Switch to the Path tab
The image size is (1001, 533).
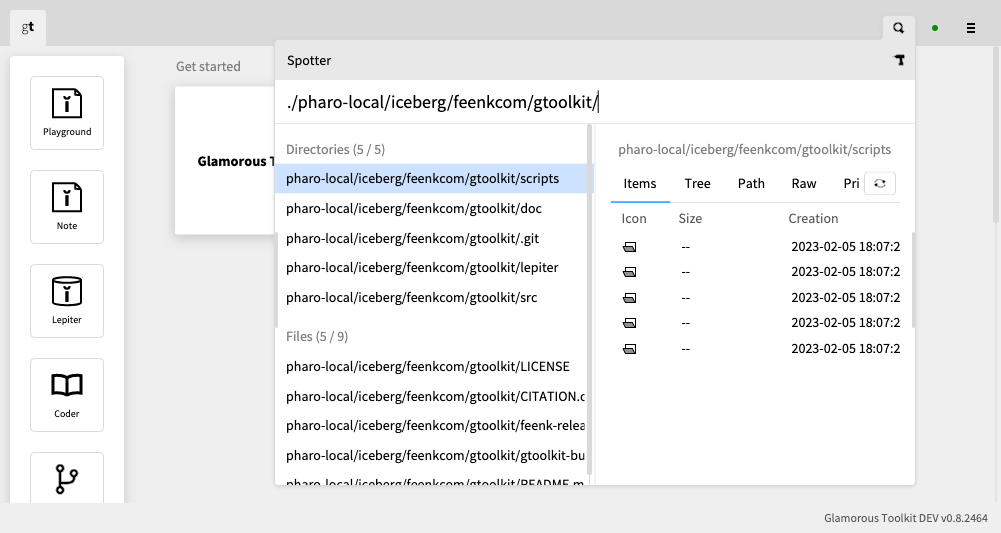tap(751, 184)
